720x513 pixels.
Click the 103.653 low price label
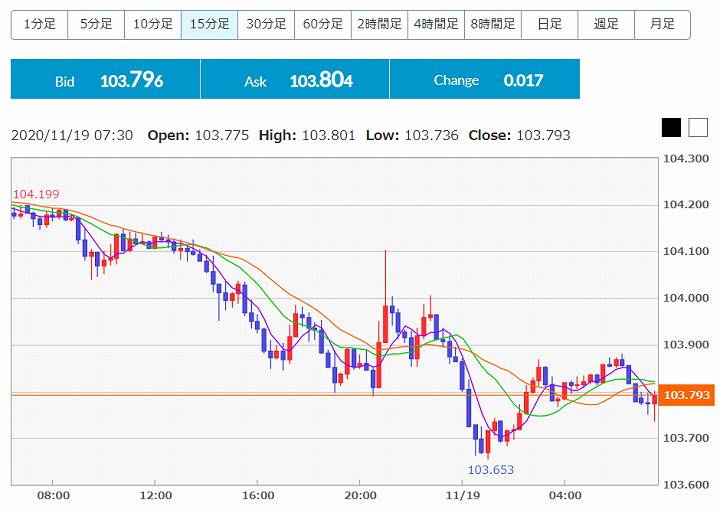coord(490,470)
